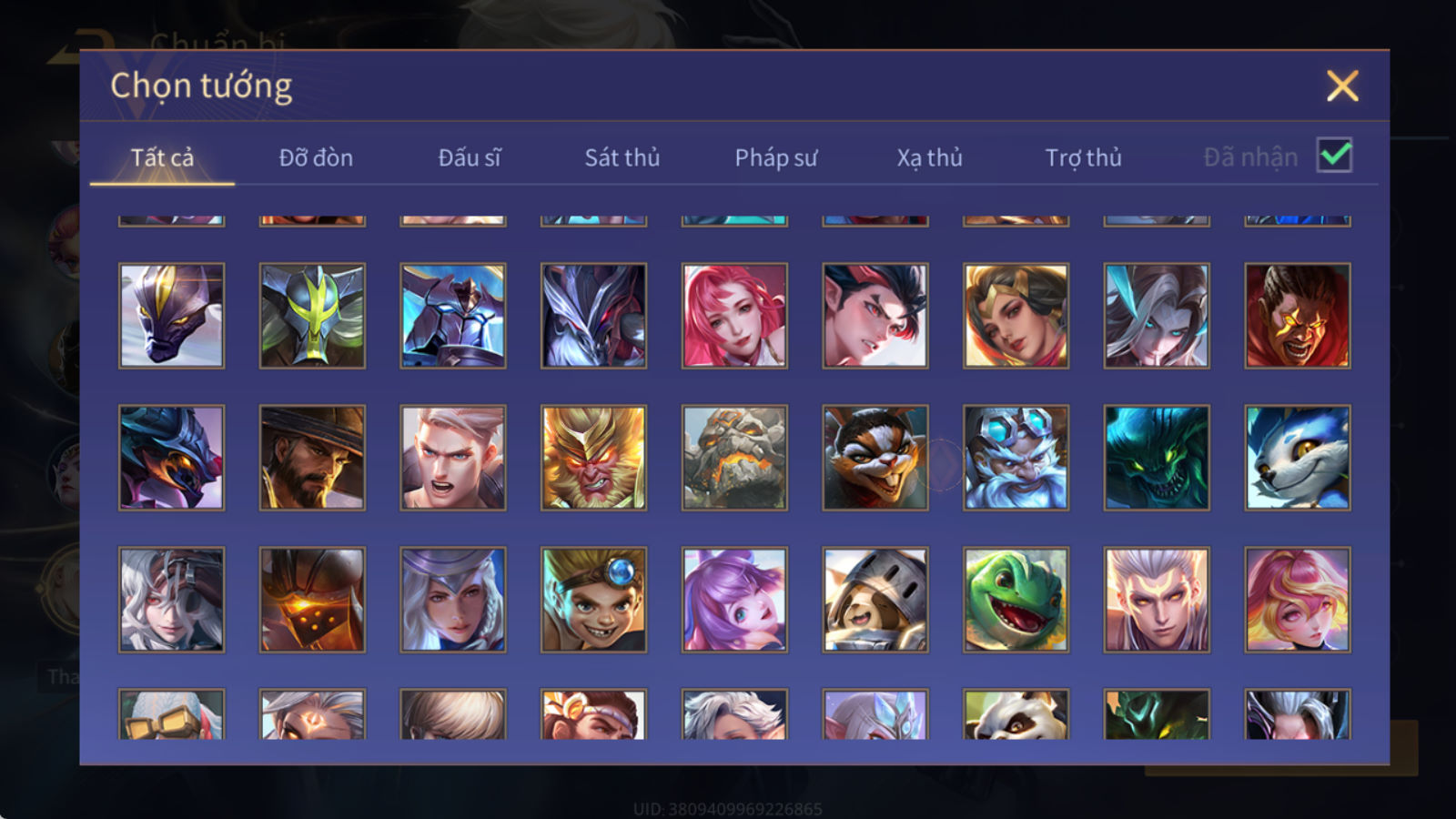1456x819 pixels.
Task: Pick the green chameleon hero portrait
Action: click(x=1016, y=600)
